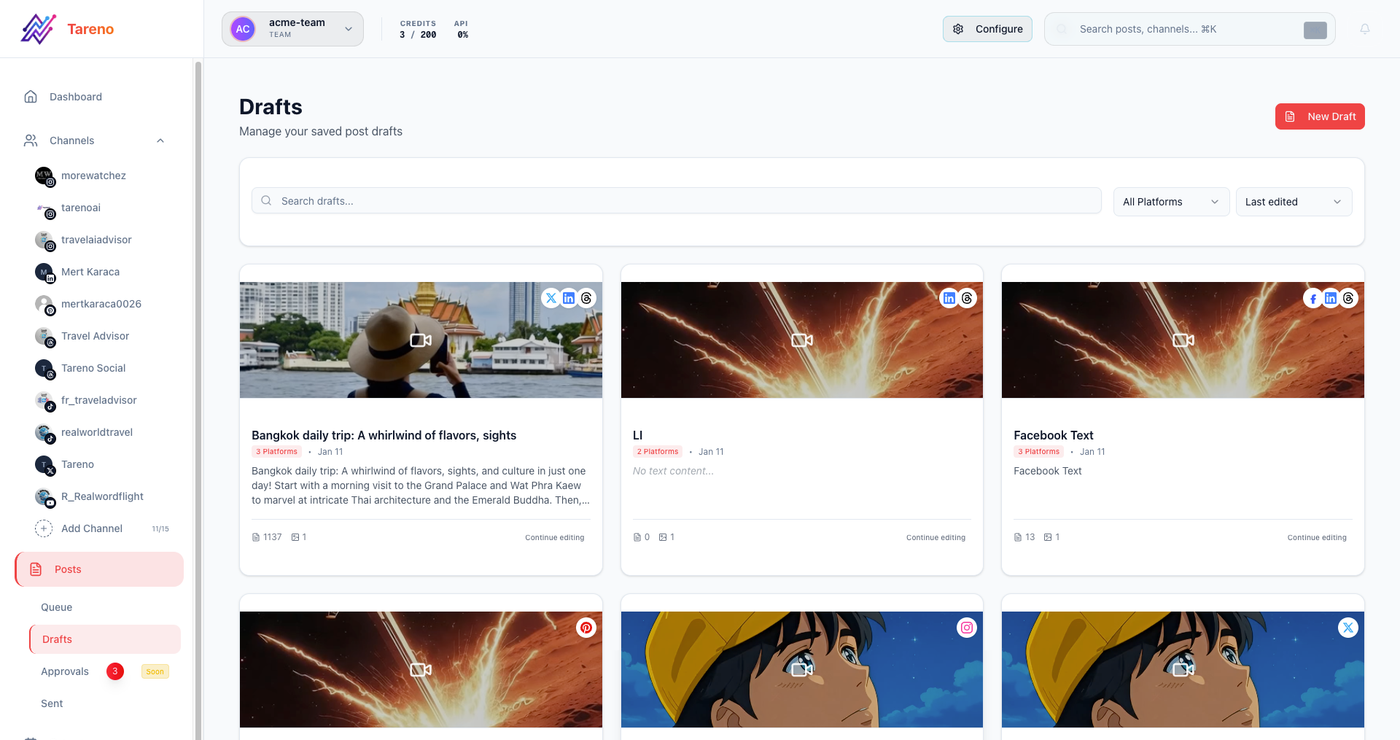This screenshot has height=740, width=1400.
Task: Click the mertkaraca0026 channel avatar
Action: pyautogui.click(x=44, y=304)
